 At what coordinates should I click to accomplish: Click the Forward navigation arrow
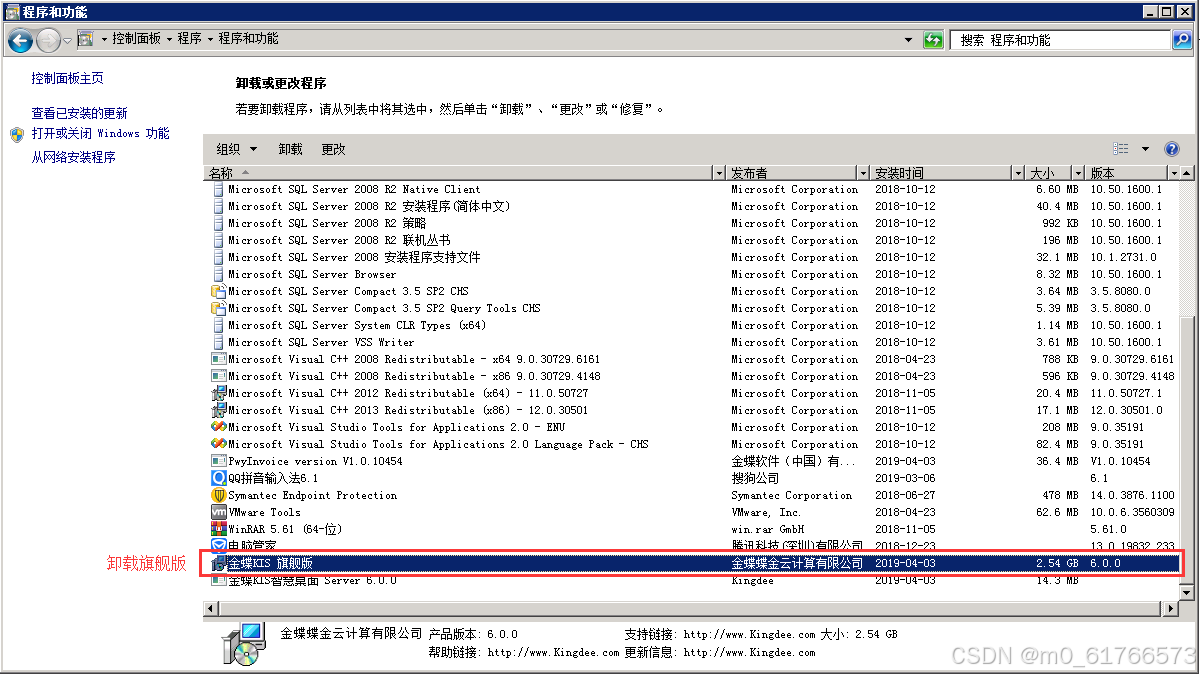[x=48, y=40]
